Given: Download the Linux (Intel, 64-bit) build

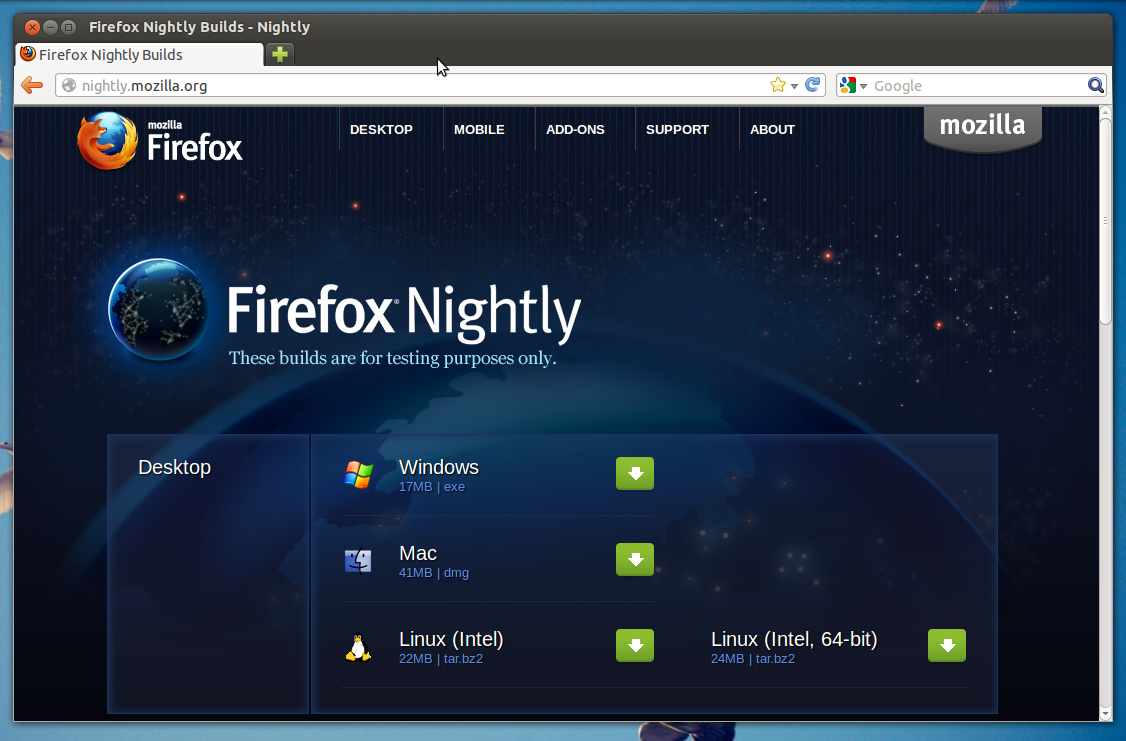Looking at the screenshot, I should (946, 646).
